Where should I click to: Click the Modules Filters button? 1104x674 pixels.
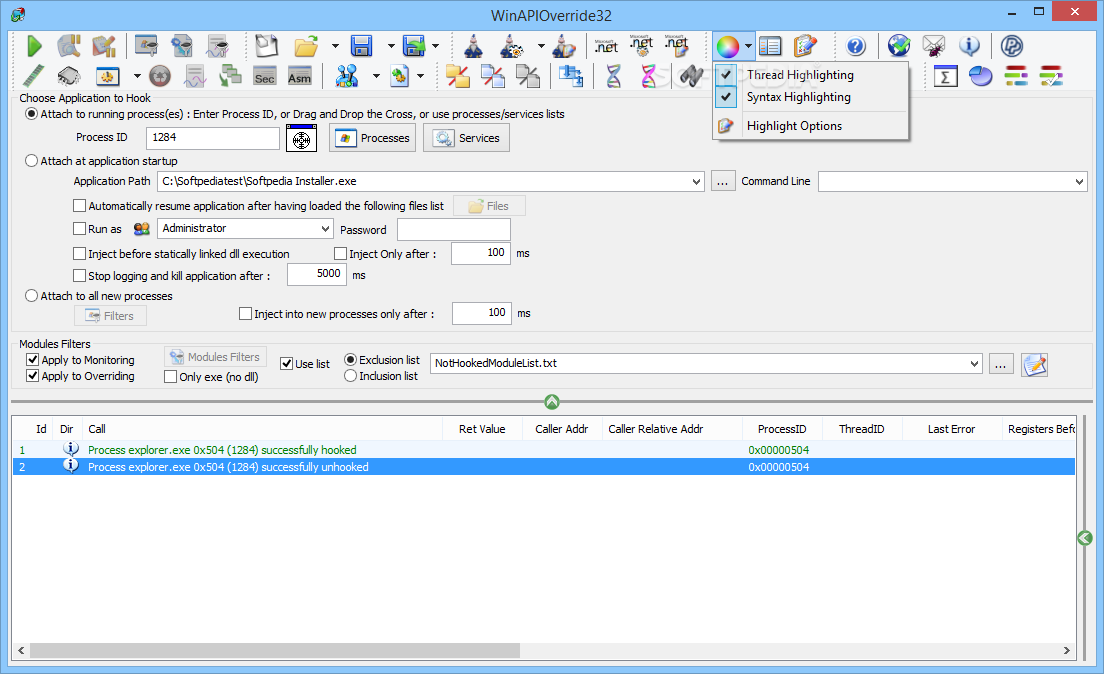pyautogui.click(x=215, y=357)
